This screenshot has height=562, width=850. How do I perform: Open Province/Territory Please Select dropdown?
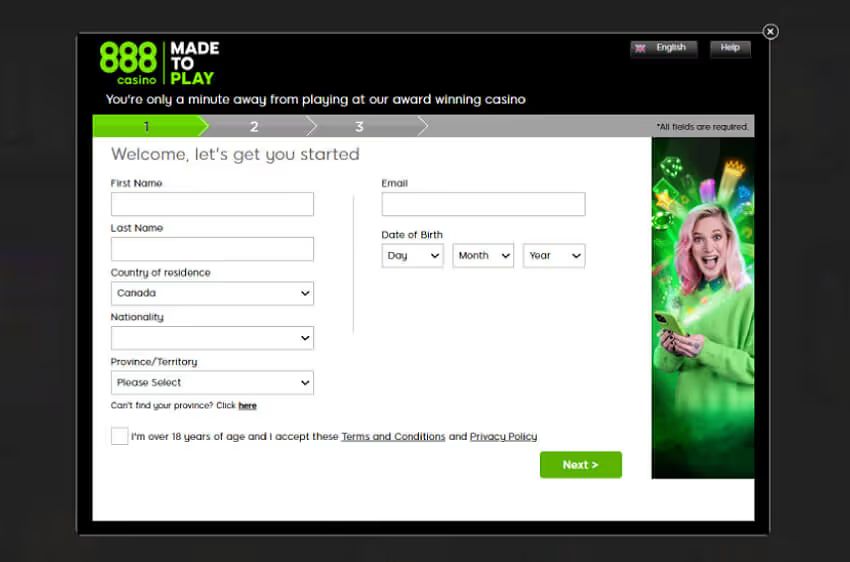click(212, 383)
